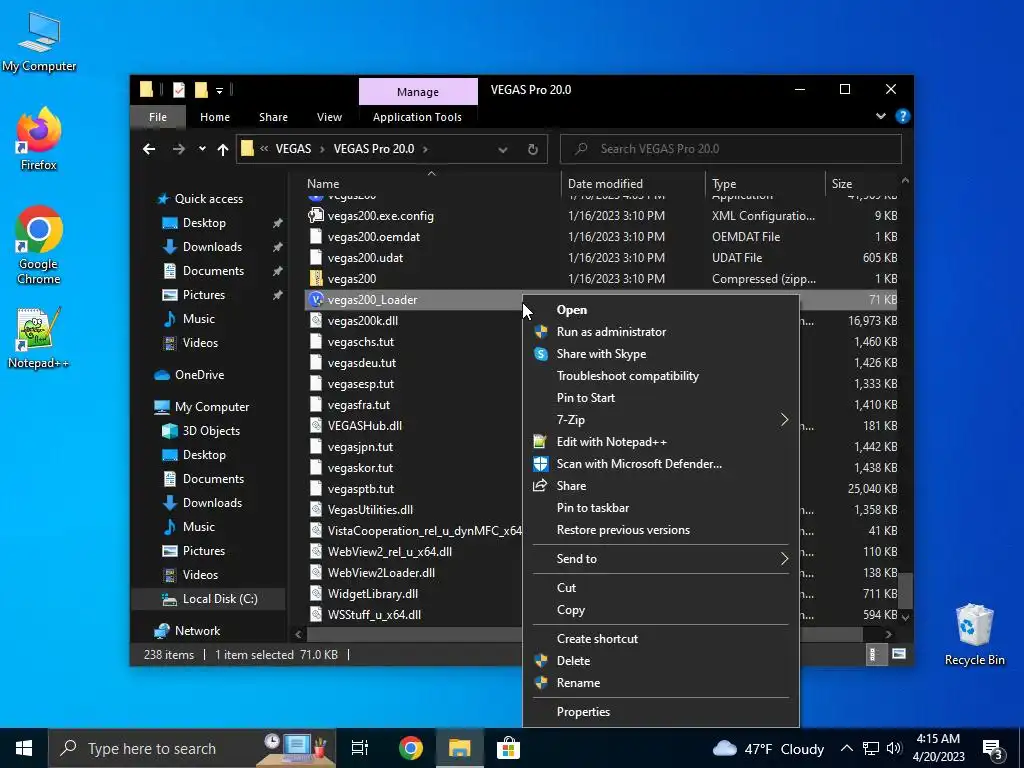Open Microsoft Store from the taskbar
This screenshot has width=1024, height=768.
(508, 748)
